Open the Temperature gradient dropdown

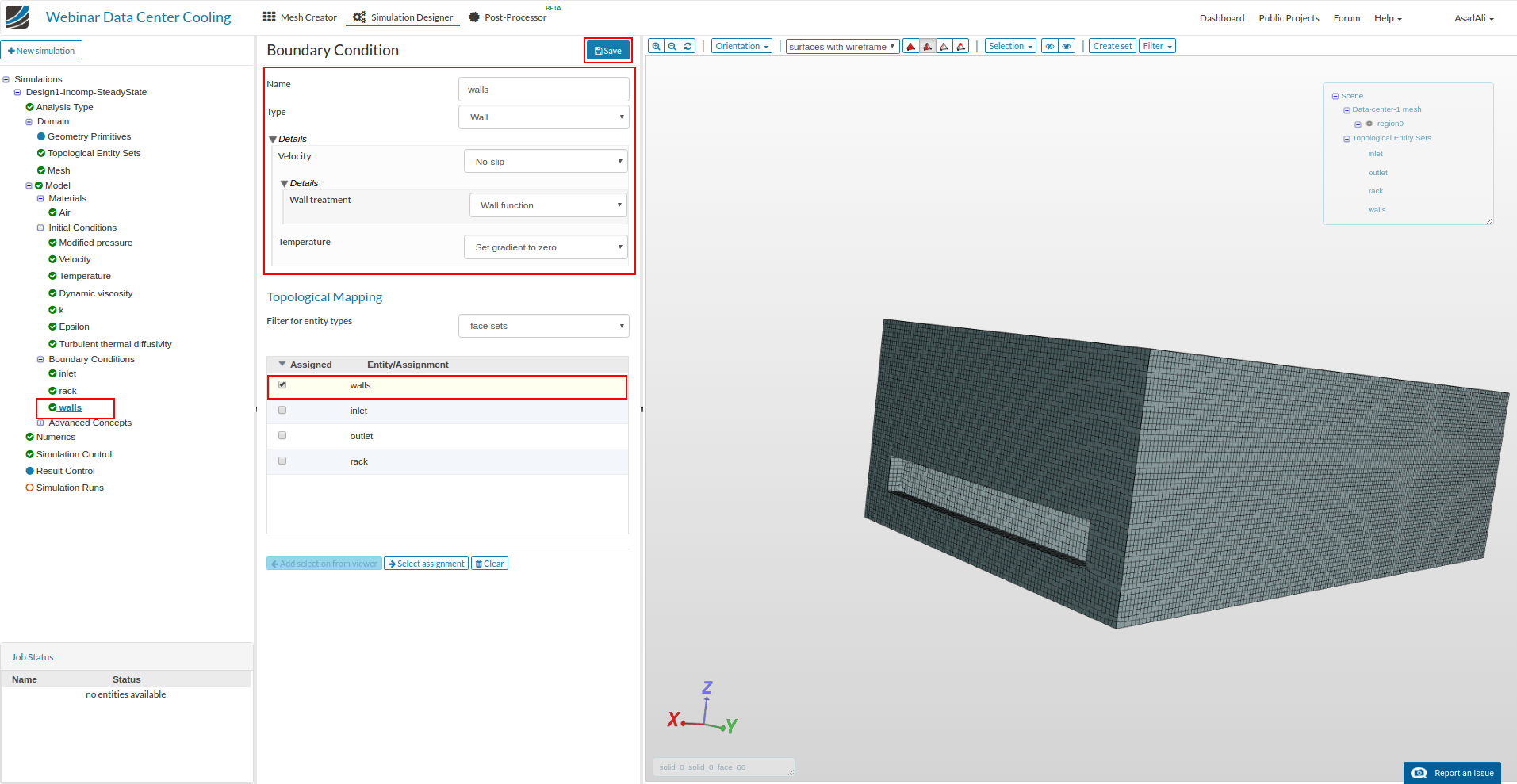pos(546,247)
